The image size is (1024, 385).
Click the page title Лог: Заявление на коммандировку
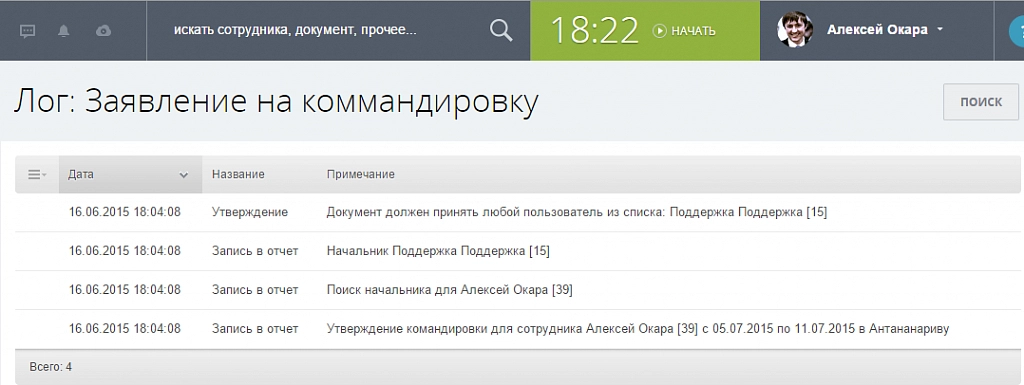(276, 102)
